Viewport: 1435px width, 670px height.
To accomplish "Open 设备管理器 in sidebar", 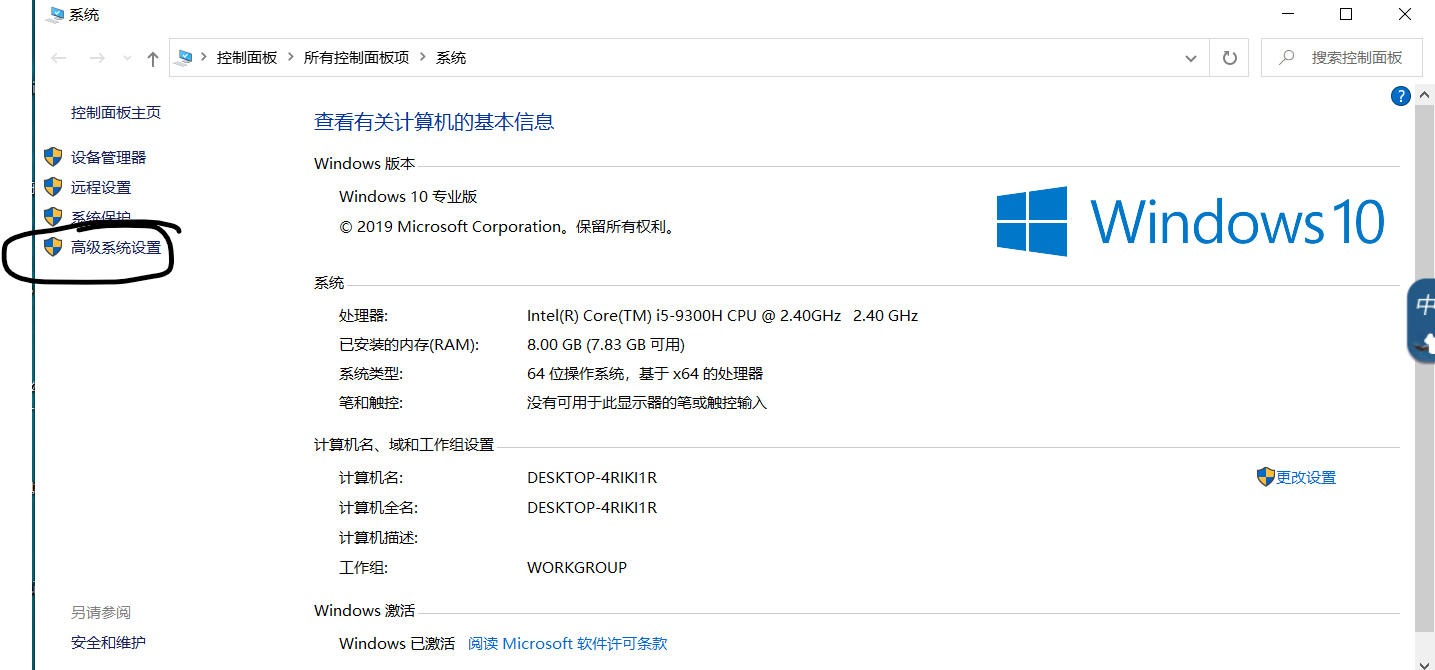I will tap(108, 158).
